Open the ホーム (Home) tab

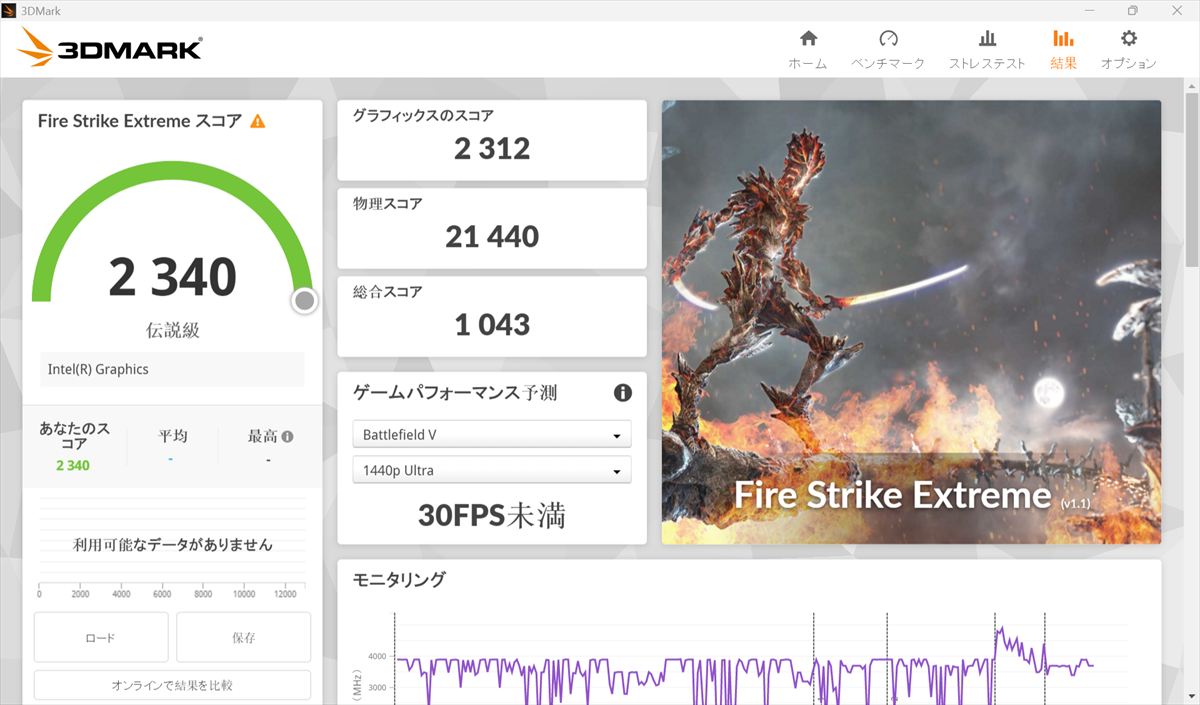808,50
